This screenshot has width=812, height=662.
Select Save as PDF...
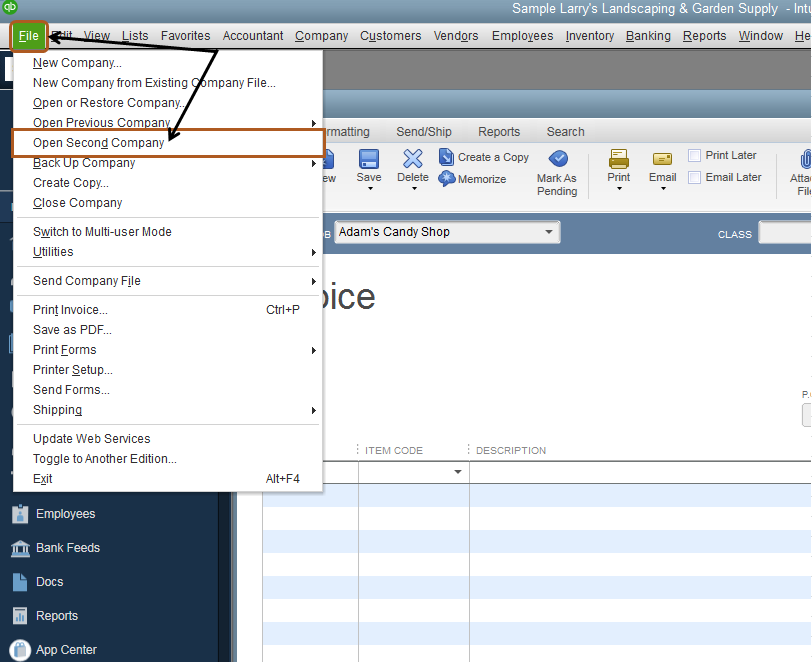(x=167, y=330)
